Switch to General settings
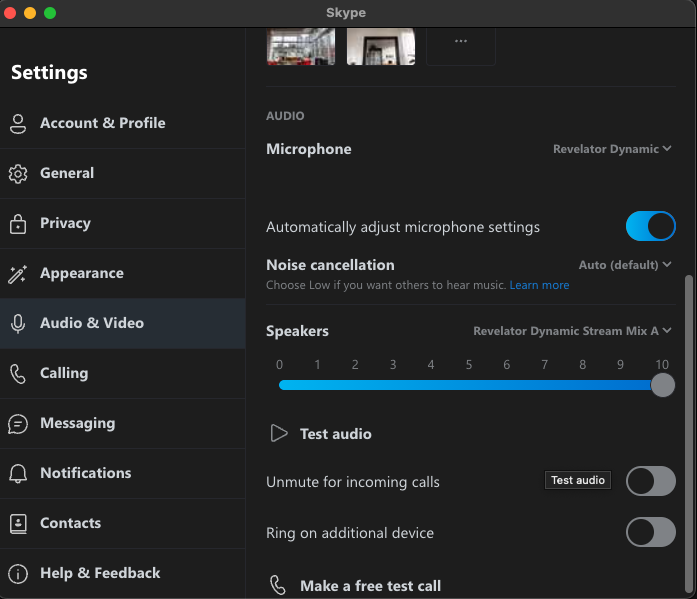 pyautogui.click(x=123, y=173)
